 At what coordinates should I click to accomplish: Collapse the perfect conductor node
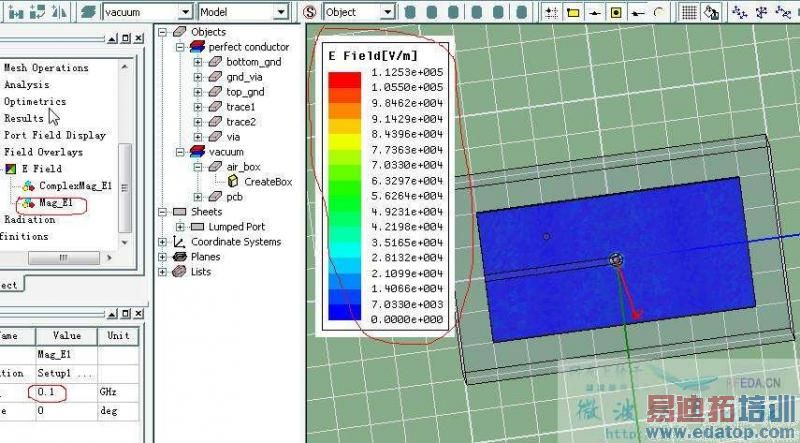tap(180, 47)
